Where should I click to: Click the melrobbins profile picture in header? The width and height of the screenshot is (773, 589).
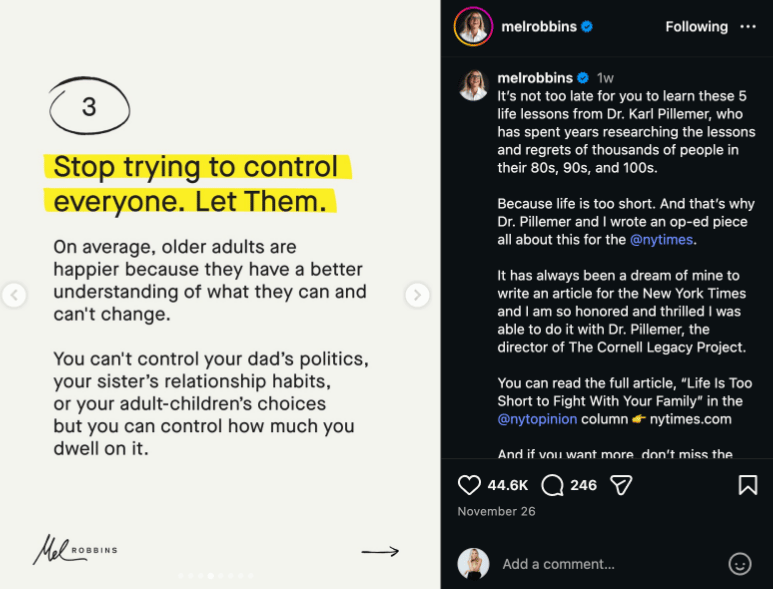473,27
